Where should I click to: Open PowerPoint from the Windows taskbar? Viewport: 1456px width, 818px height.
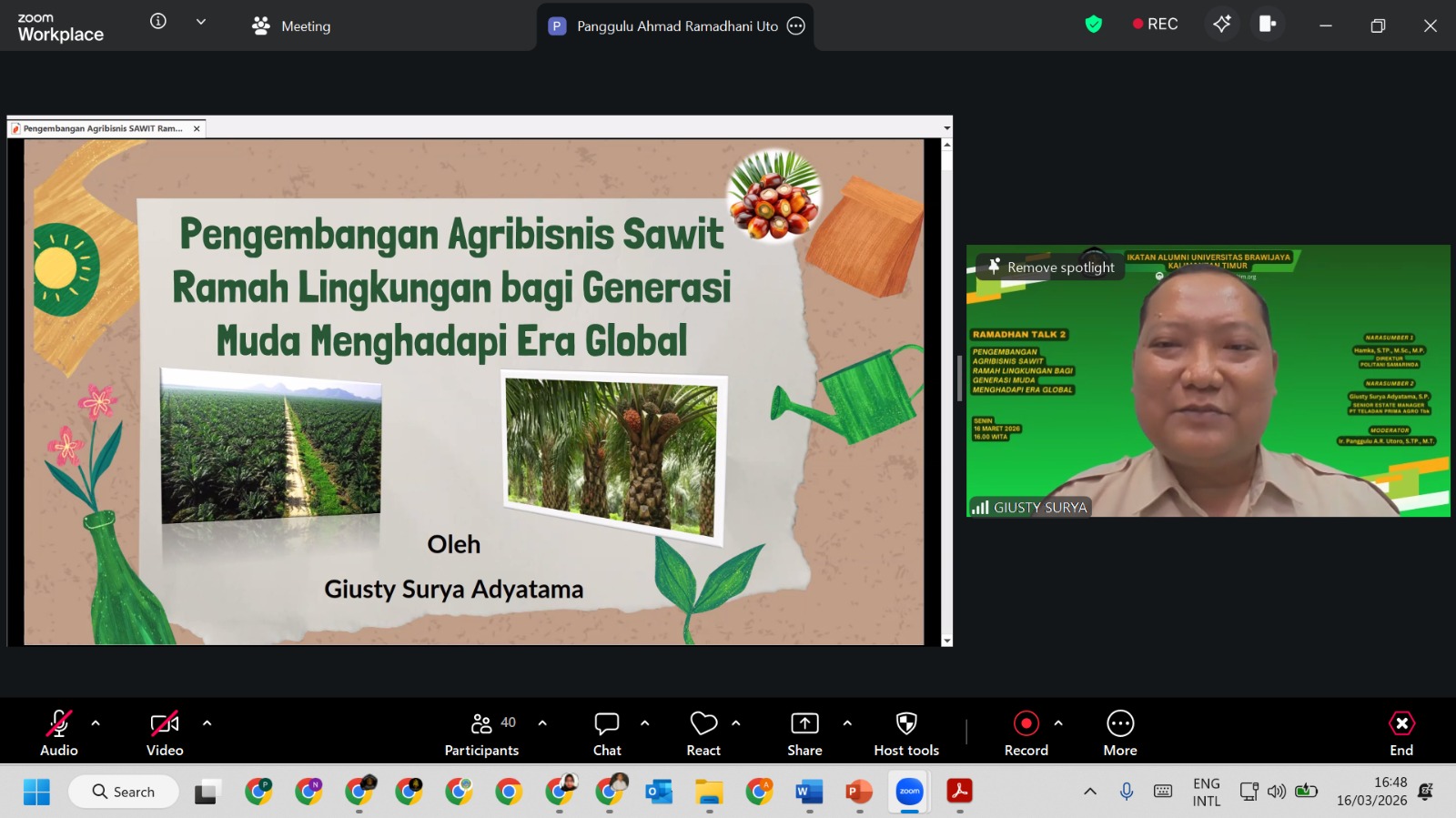pos(859,792)
